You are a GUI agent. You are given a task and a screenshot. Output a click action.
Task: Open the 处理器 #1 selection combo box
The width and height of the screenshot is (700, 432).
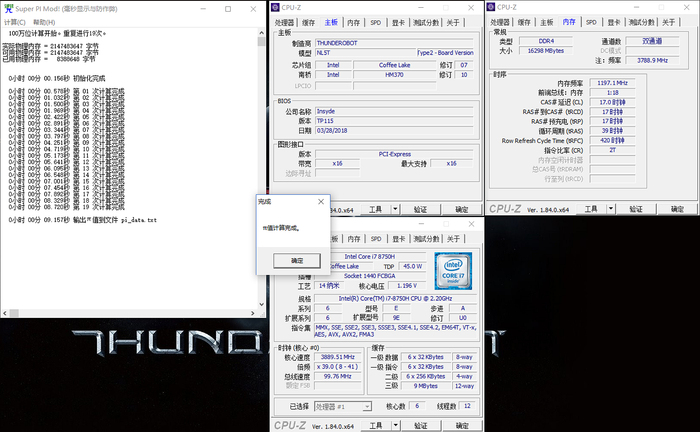pyautogui.click(x=343, y=407)
